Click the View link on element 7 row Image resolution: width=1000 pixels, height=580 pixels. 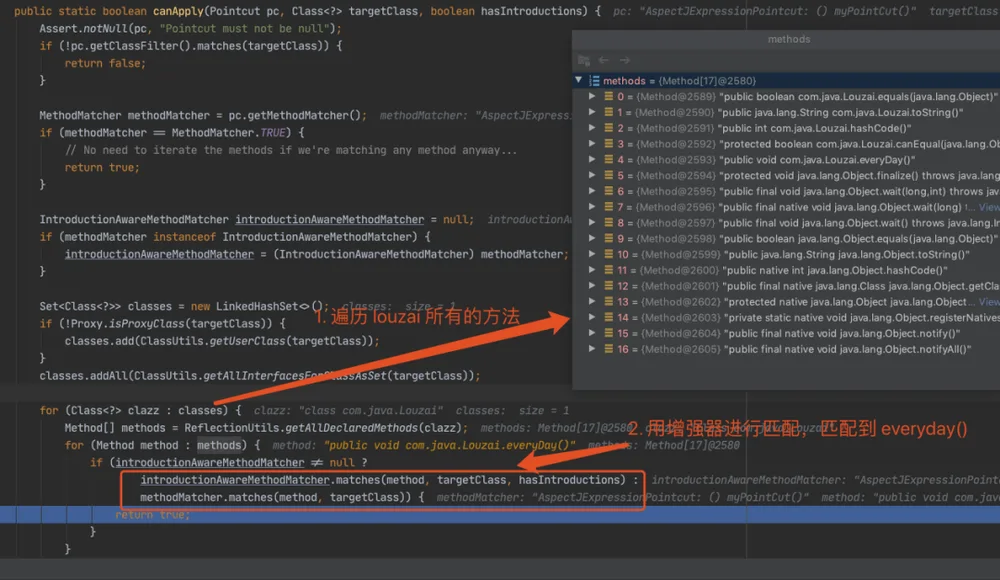pyautogui.click(x=989, y=207)
